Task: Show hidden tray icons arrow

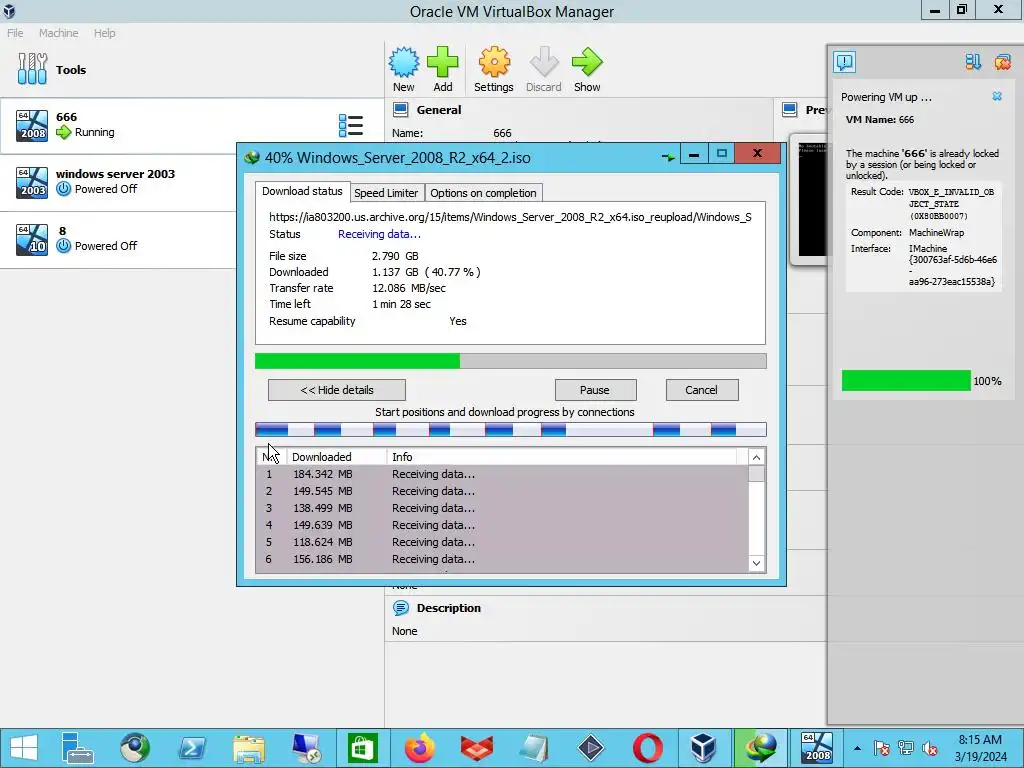Action: pyautogui.click(x=857, y=748)
